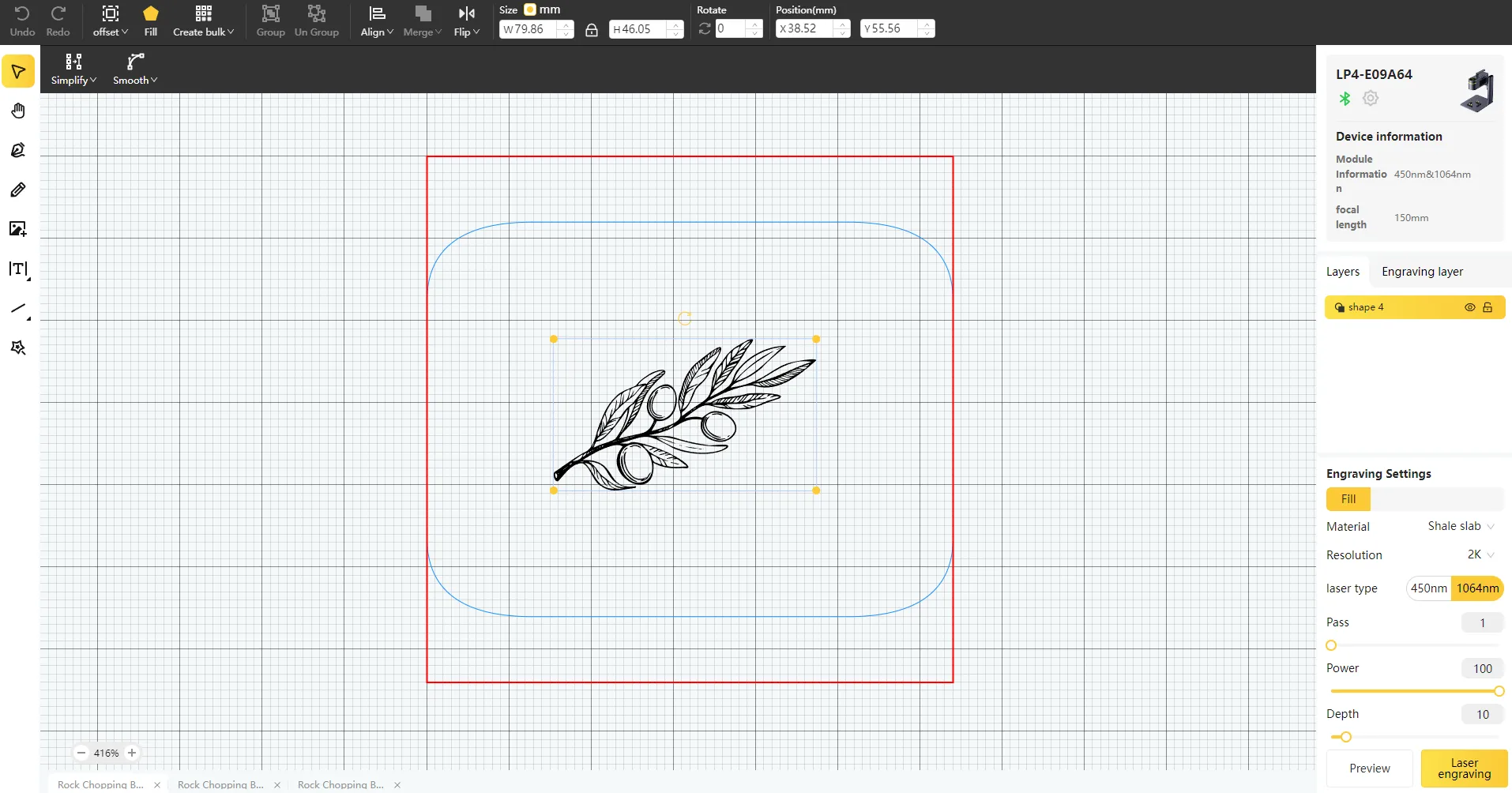Toggle visibility of shape 4 layer

point(1469,307)
